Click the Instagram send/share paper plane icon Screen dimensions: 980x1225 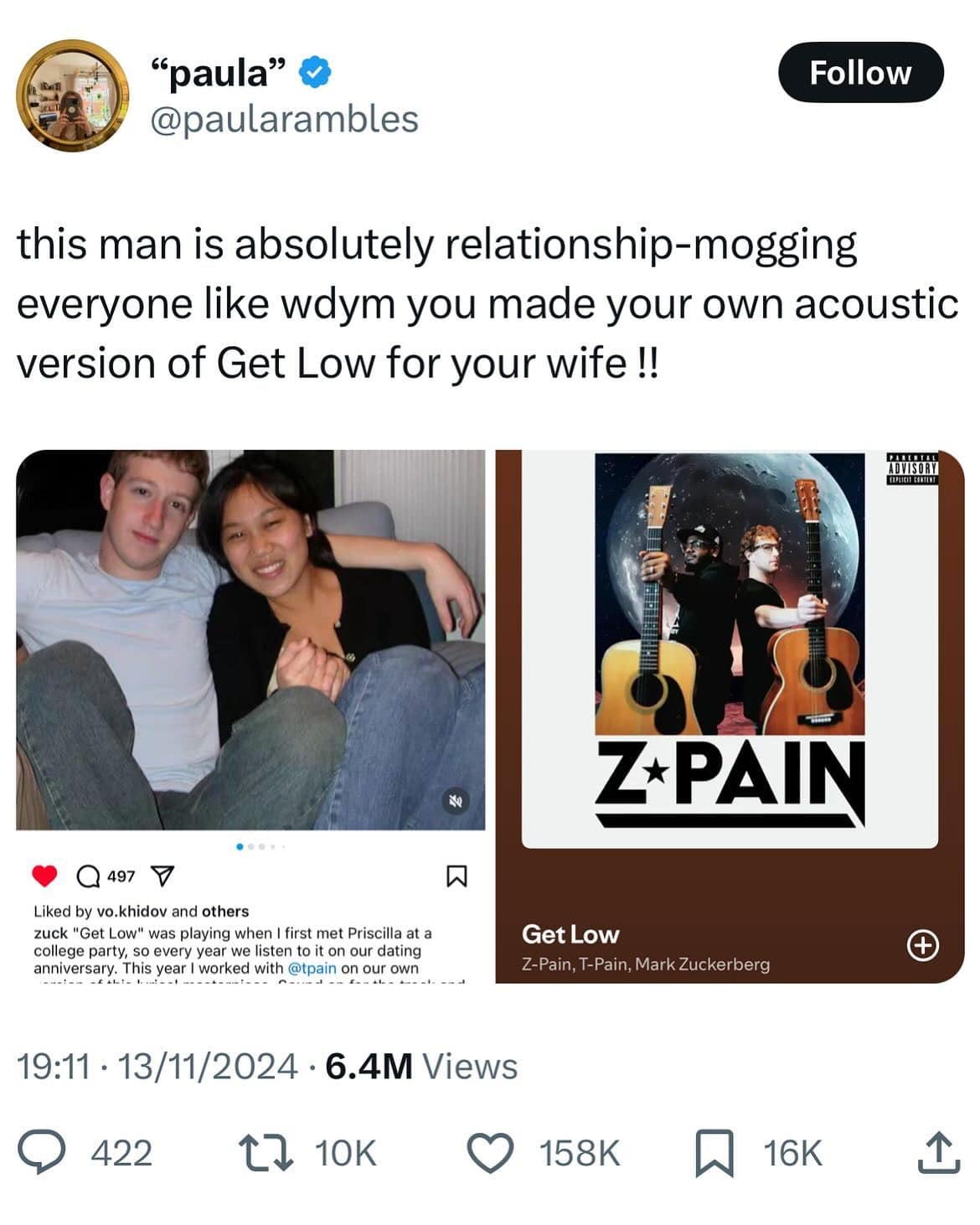click(161, 876)
